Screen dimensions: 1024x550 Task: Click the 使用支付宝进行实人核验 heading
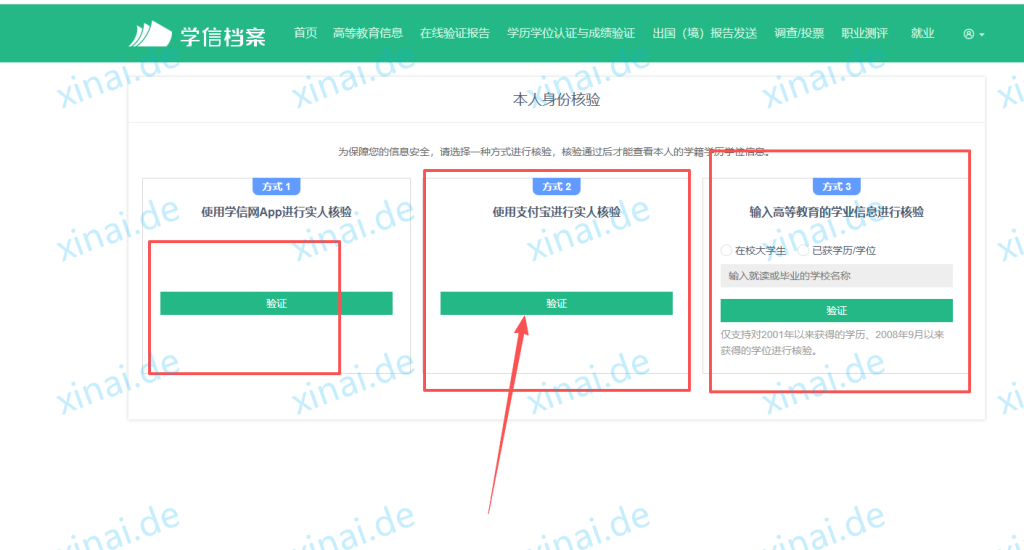556,212
